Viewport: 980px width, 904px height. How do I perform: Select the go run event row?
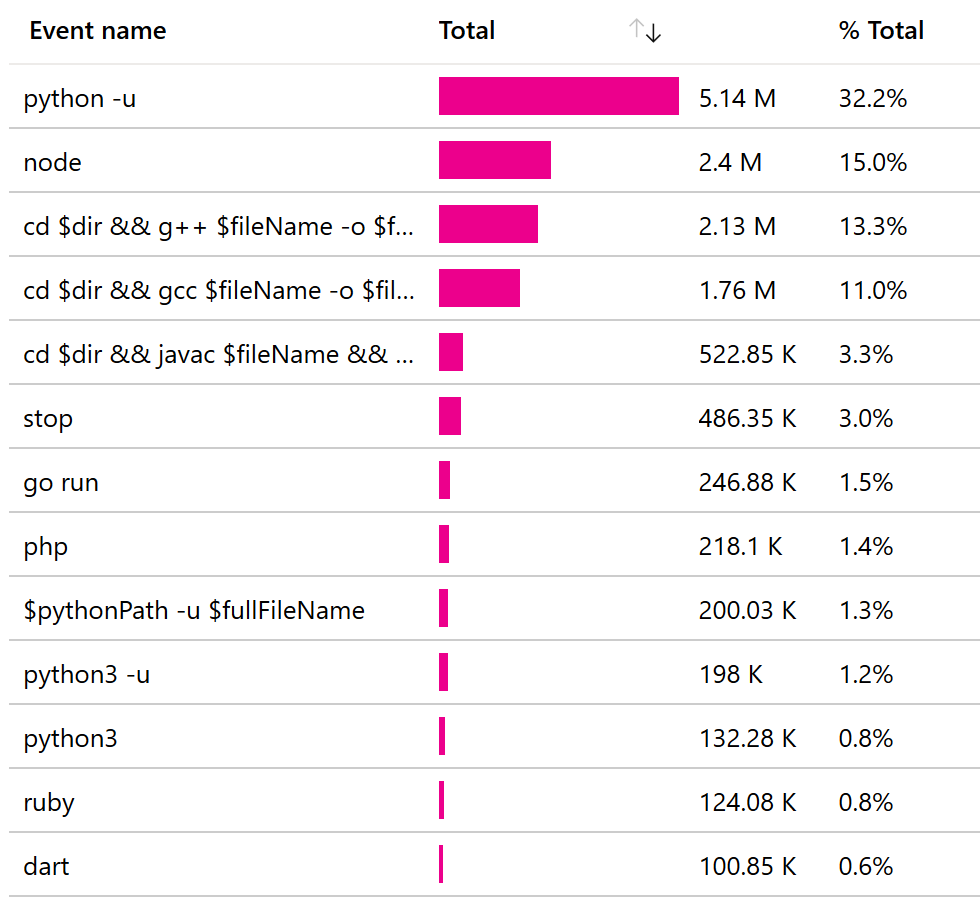[61, 482]
